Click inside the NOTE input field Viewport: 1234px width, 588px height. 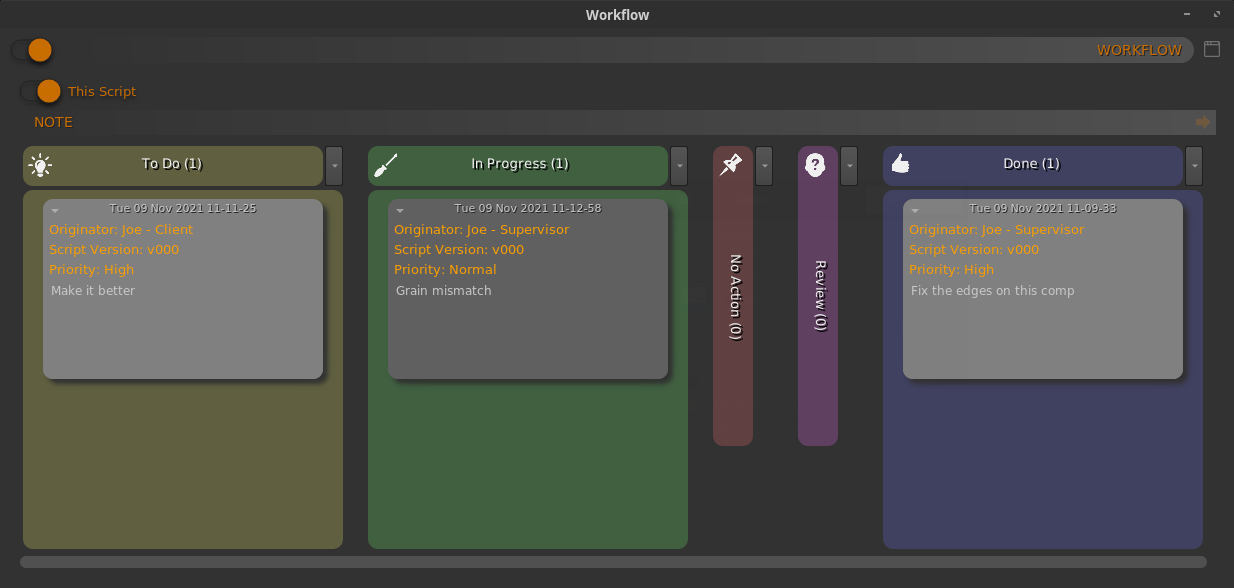tap(600, 122)
